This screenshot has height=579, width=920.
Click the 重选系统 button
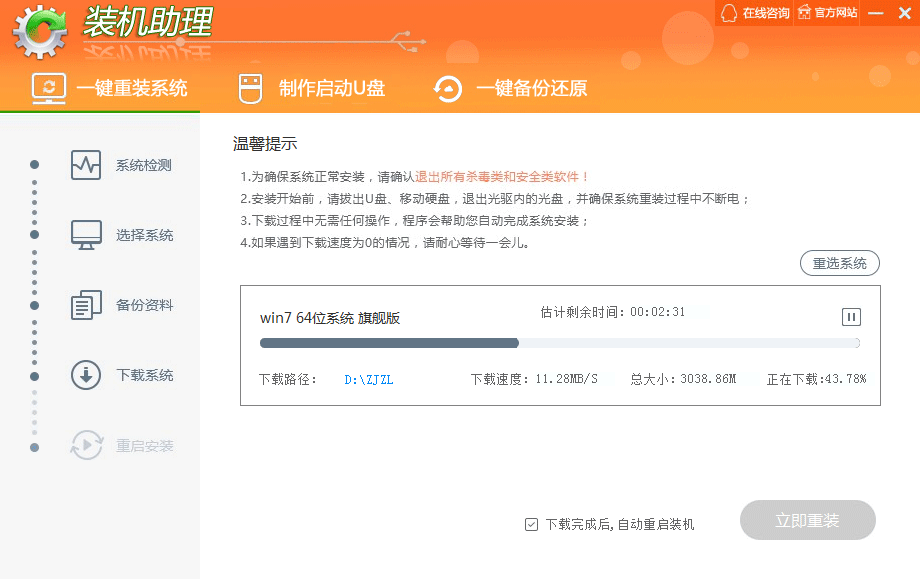tap(840, 263)
